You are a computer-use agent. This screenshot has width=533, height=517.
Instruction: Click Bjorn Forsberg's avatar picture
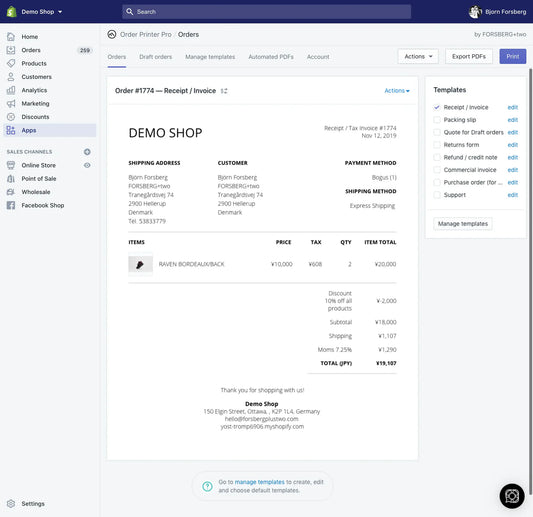475,12
